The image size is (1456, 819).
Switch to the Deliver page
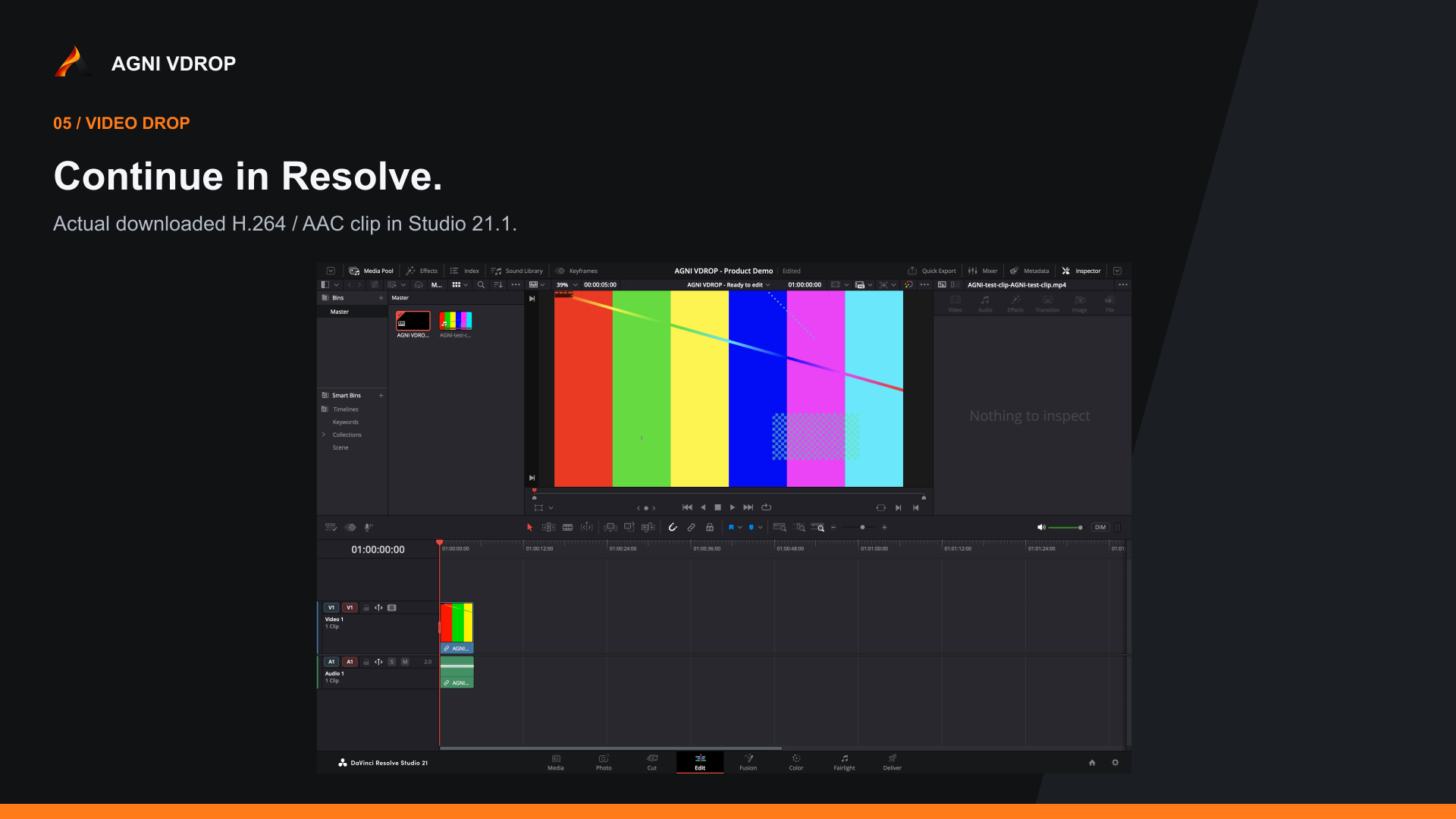coord(892,762)
